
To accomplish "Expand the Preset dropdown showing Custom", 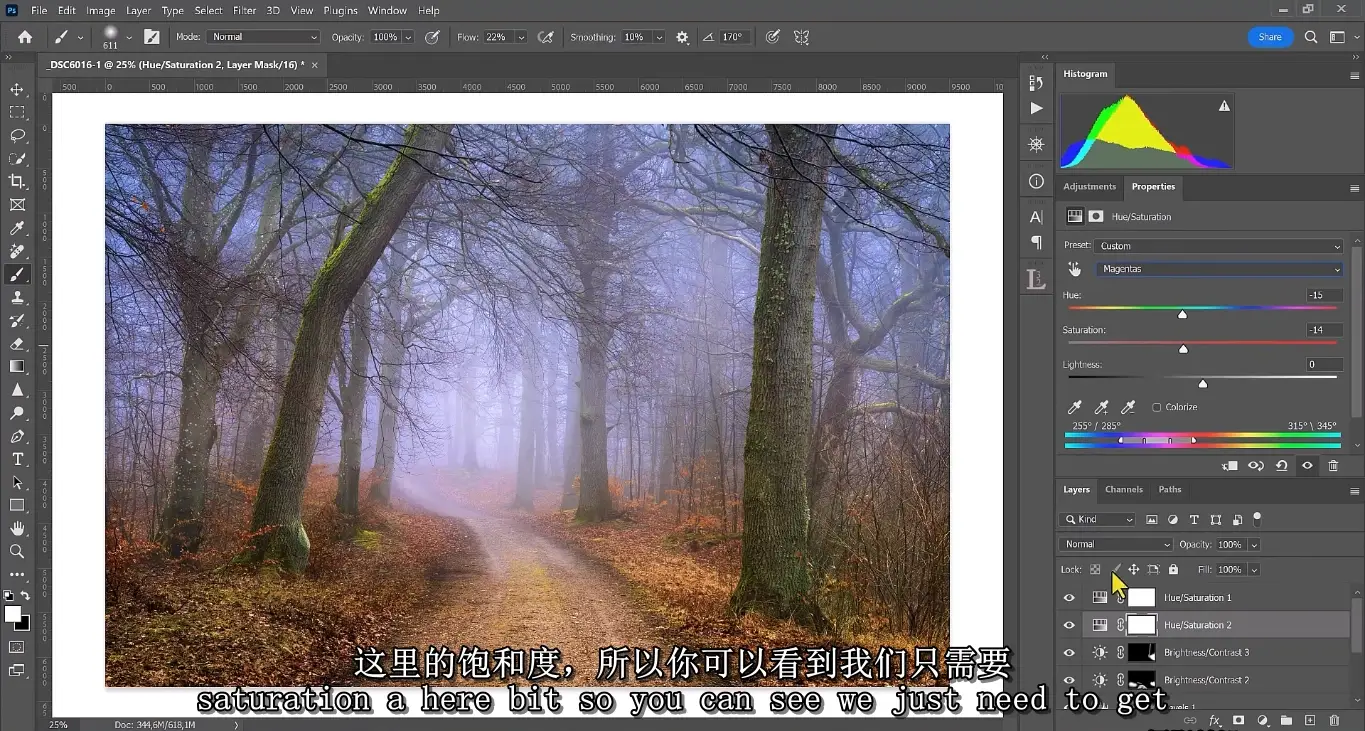I will [x=1218, y=246].
